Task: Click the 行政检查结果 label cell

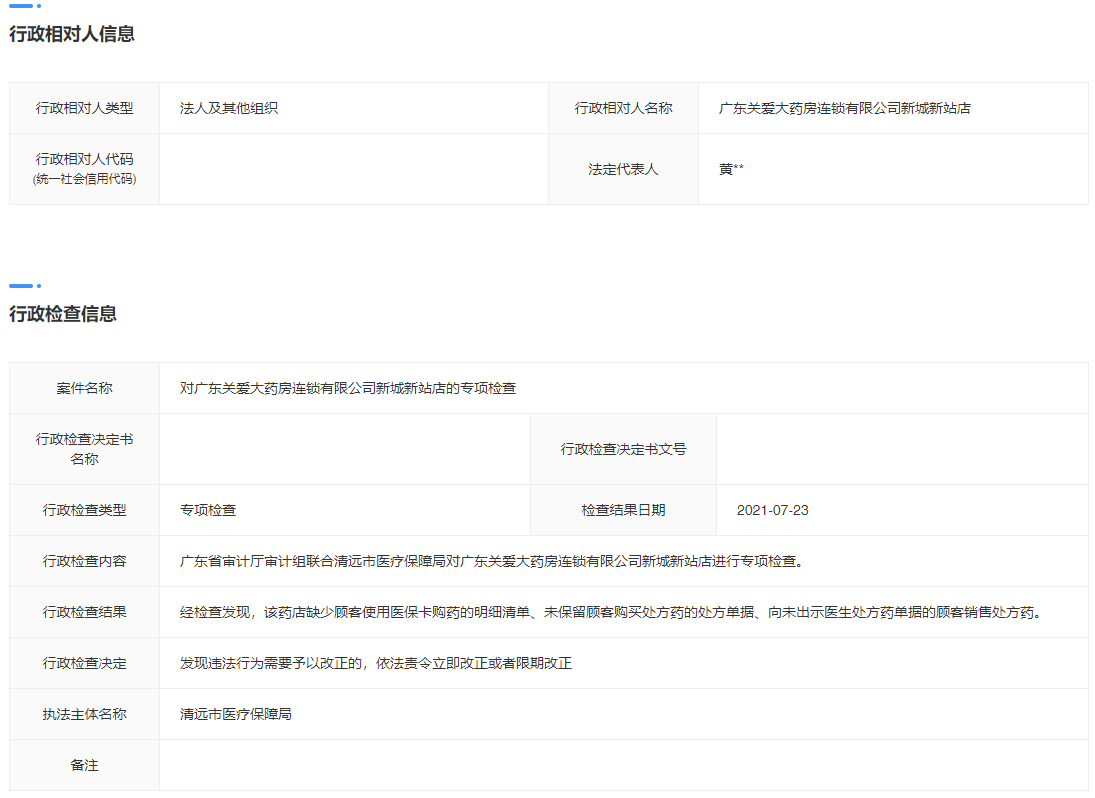Action: pyautogui.click(x=84, y=612)
